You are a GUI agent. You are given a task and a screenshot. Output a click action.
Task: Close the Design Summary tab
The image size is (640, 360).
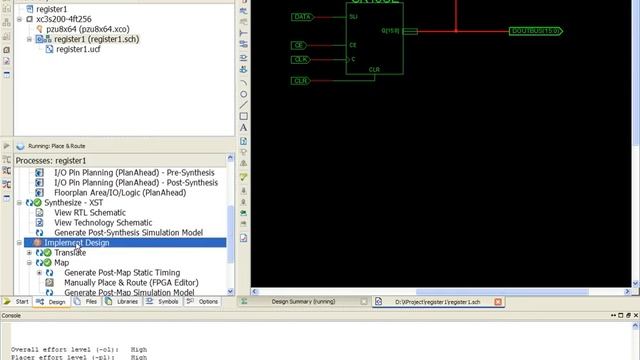[364, 302]
